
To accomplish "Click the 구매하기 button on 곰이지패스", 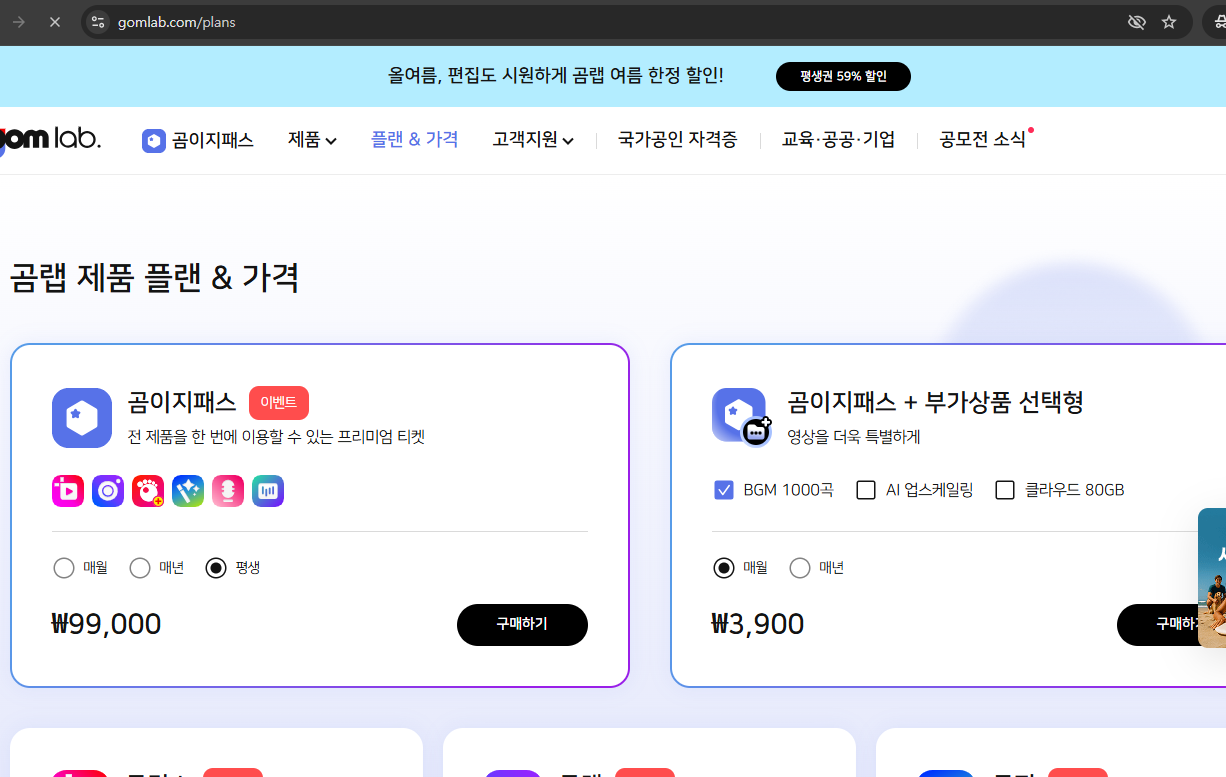I will coord(522,624).
